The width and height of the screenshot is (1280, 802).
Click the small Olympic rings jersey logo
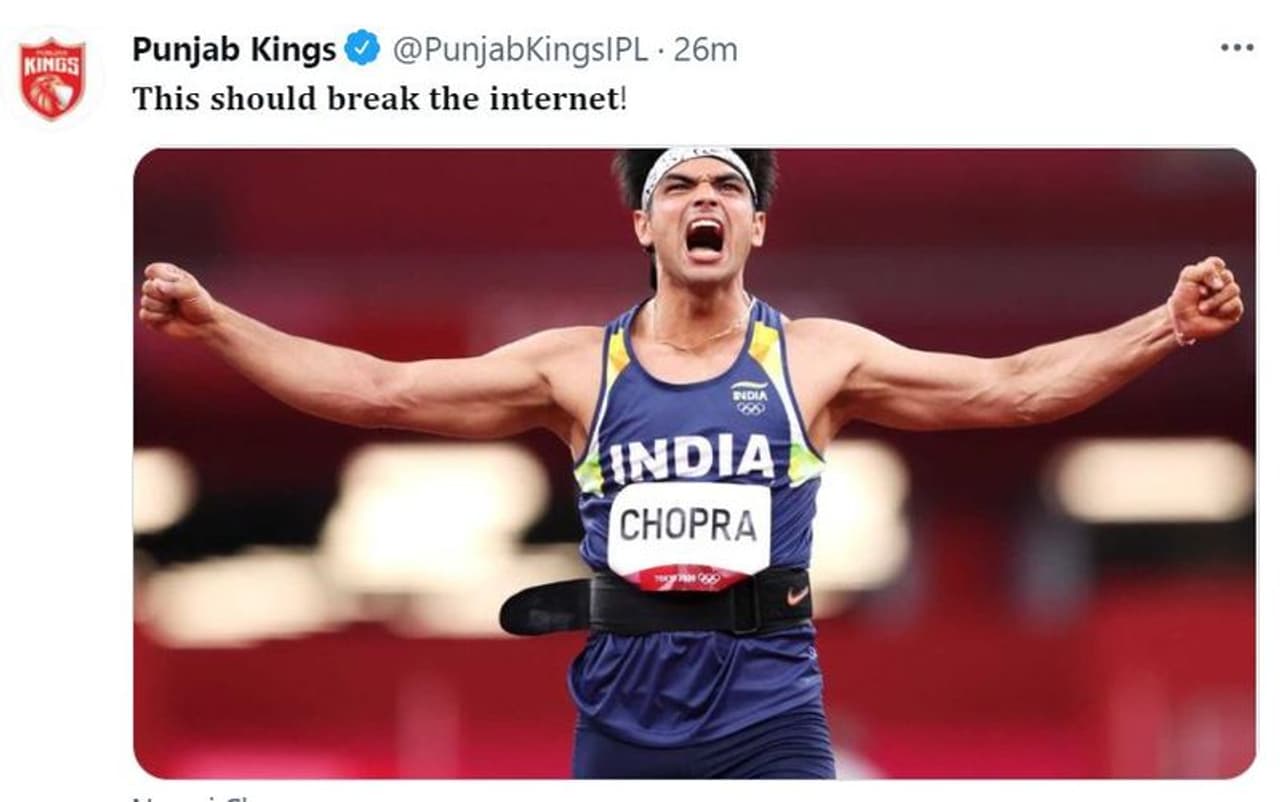pyautogui.click(x=749, y=407)
